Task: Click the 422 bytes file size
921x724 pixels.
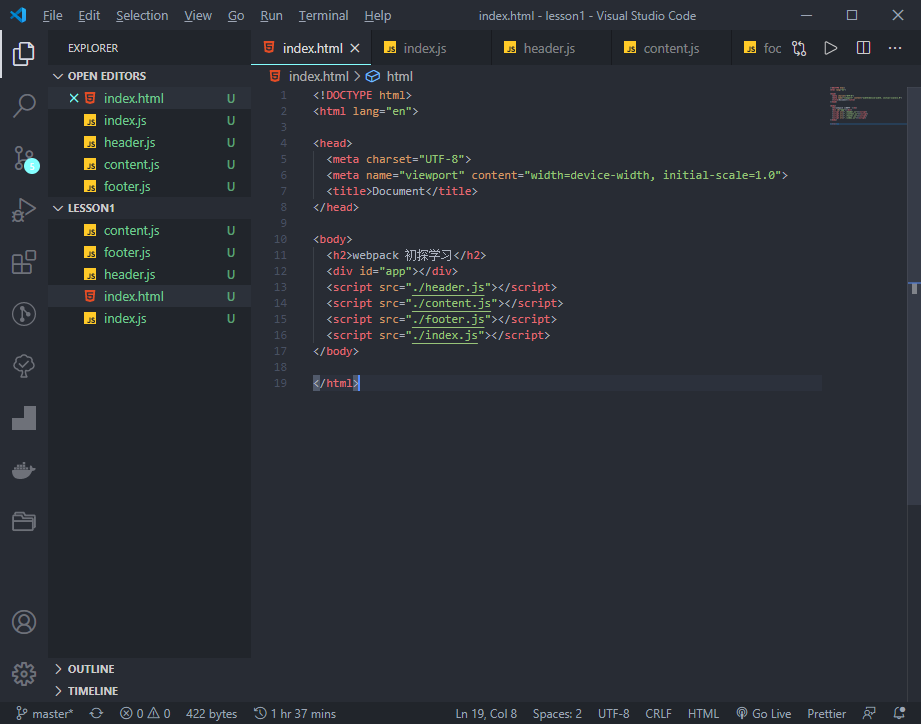Action: [x=211, y=713]
